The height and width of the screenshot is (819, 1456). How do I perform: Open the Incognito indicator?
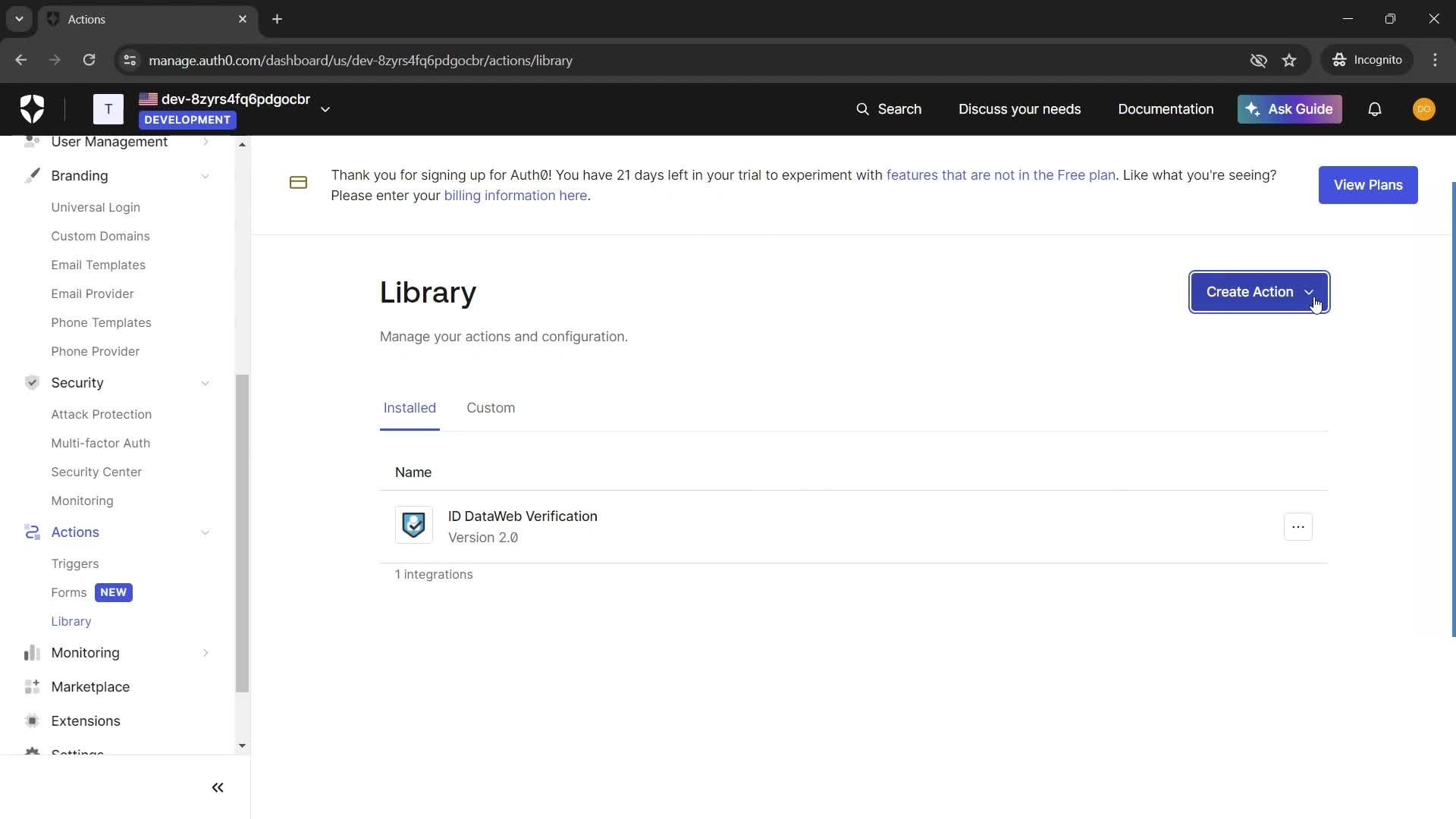tap(1367, 60)
